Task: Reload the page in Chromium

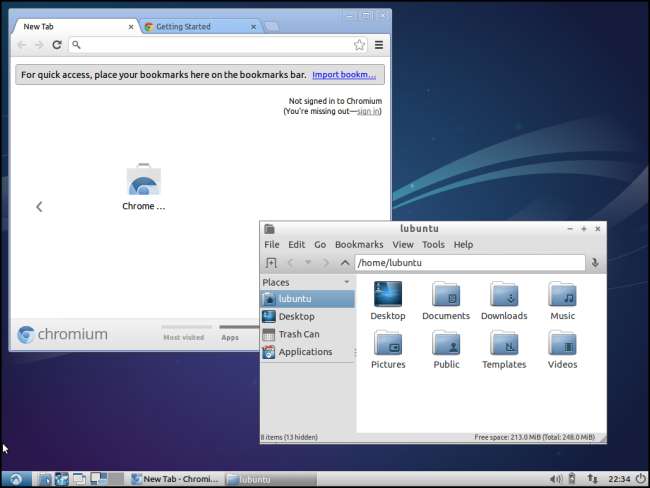Action: (57, 45)
